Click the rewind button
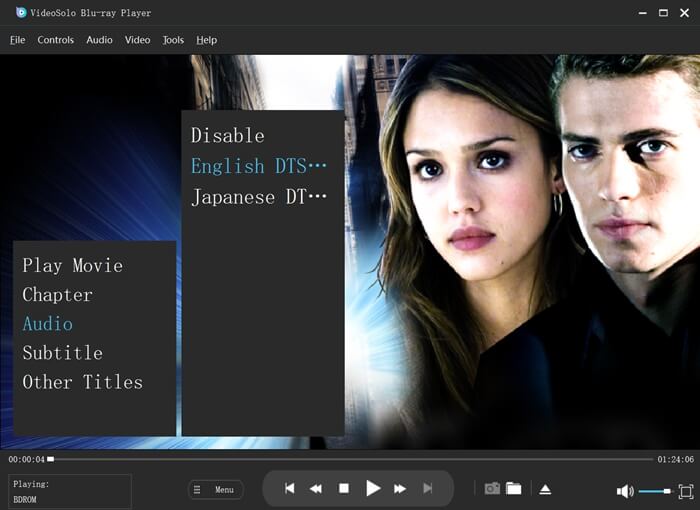Viewport: 700px width, 510px height. click(x=316, y=489)
